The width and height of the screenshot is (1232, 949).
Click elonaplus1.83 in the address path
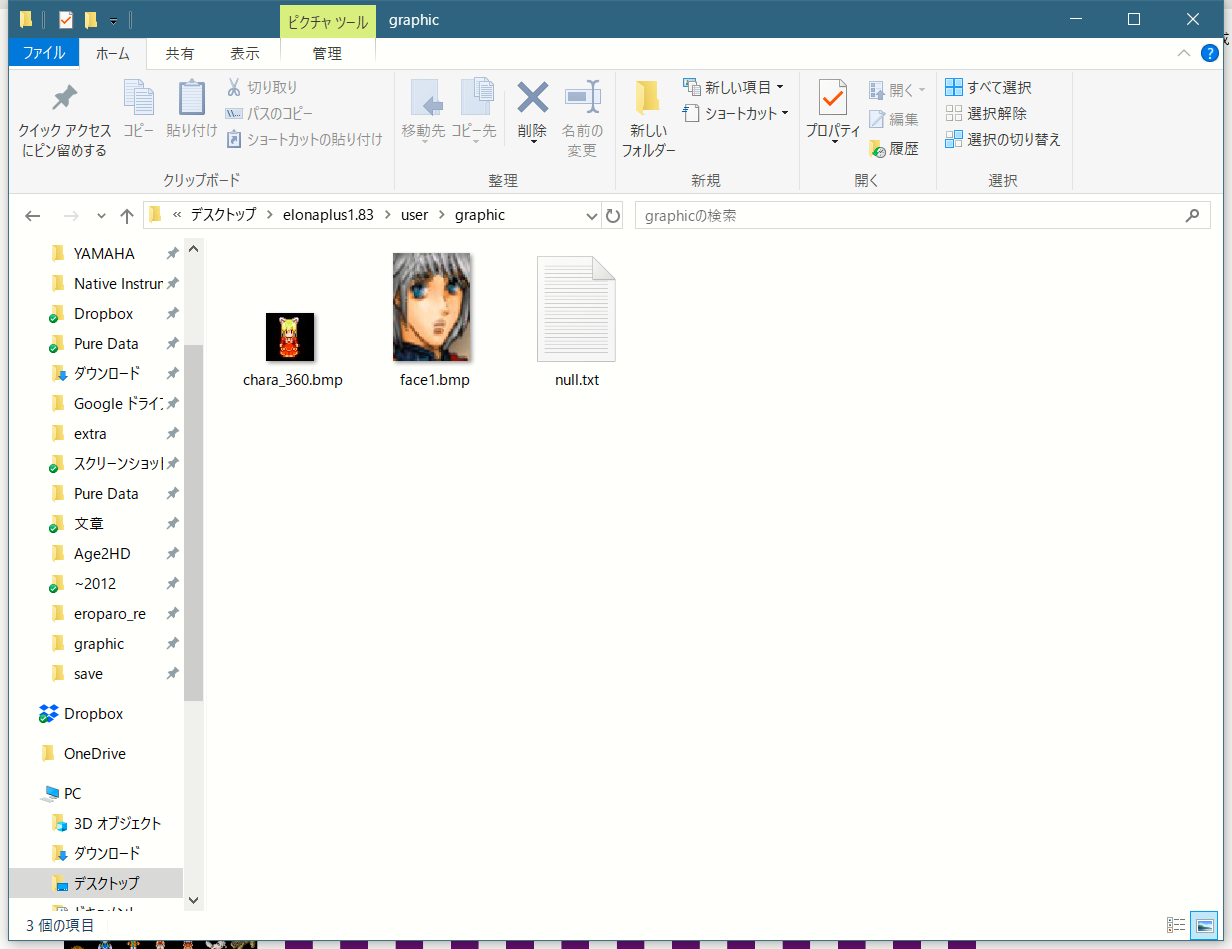[328, 215]
